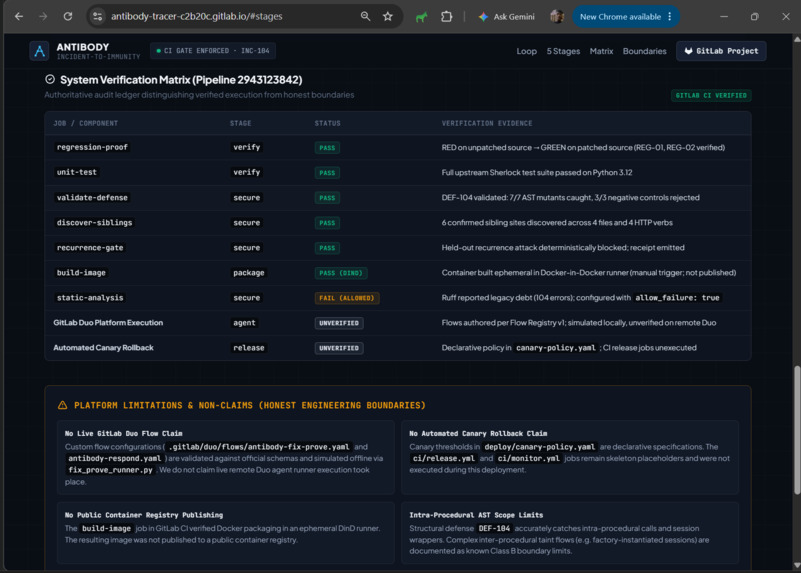Click Intra-Procedural AST Scope Limits heading
This screenshot has height=573, width=801.
(x=476, y=515)
